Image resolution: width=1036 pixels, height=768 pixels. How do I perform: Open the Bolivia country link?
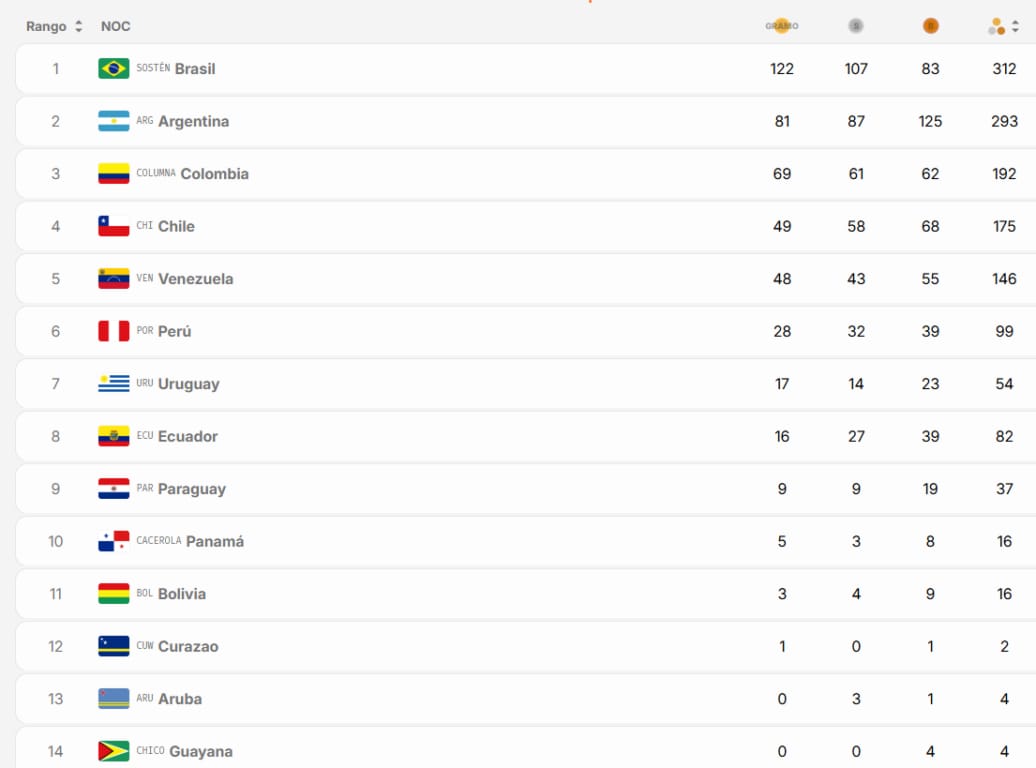point(182,594)
